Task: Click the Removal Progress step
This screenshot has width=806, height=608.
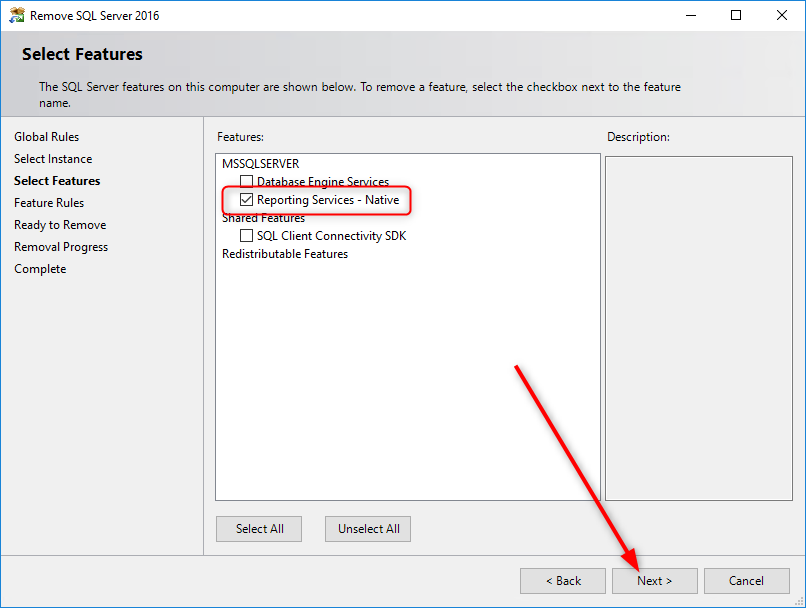Action: pyautogui.click(x=61, y=247)
